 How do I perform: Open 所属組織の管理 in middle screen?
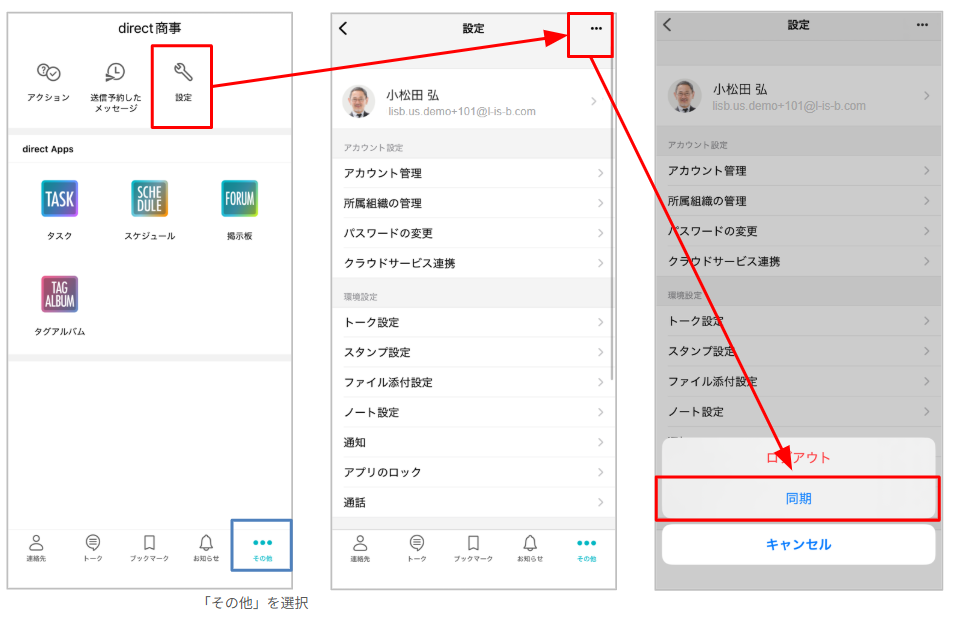pos(473,203)
